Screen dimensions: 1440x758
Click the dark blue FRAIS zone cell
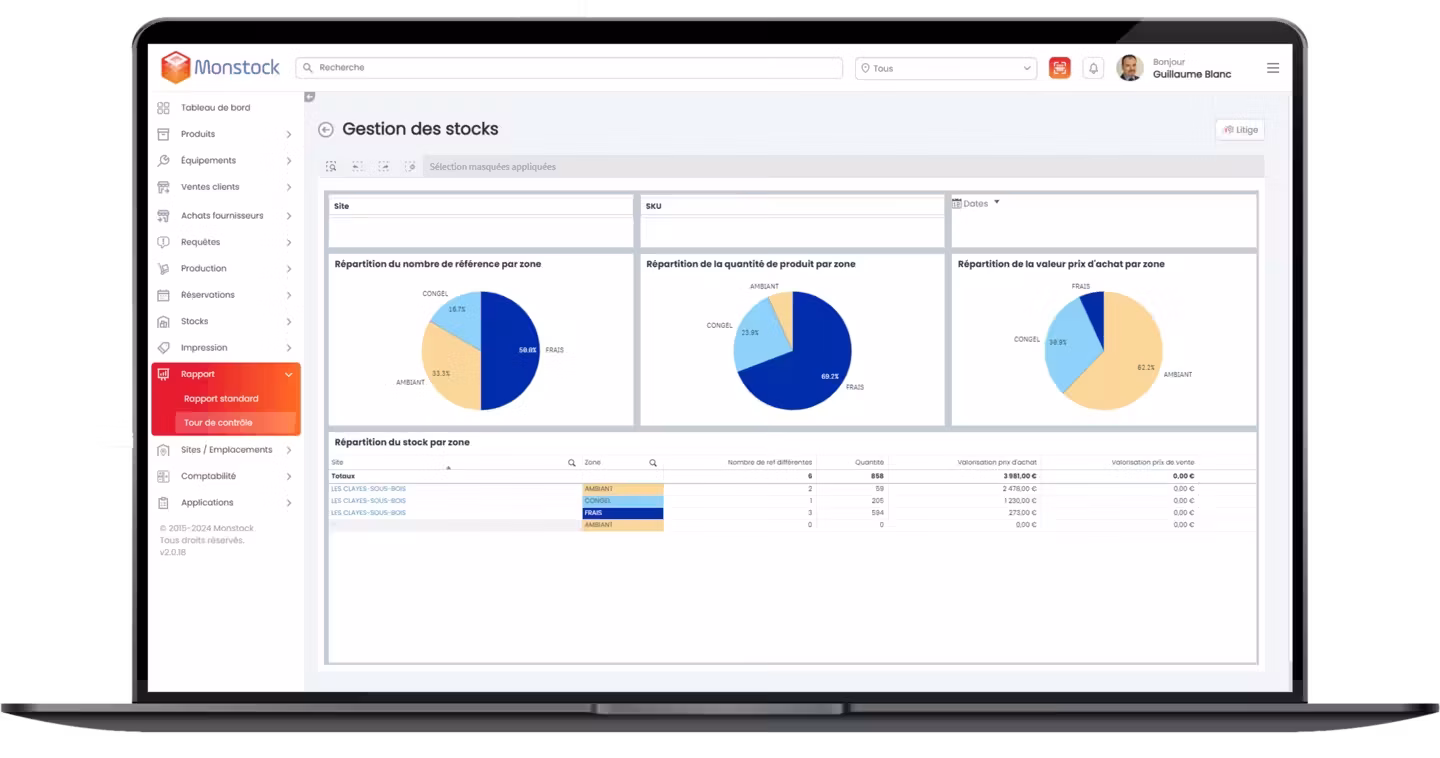[x=622, y=513]
